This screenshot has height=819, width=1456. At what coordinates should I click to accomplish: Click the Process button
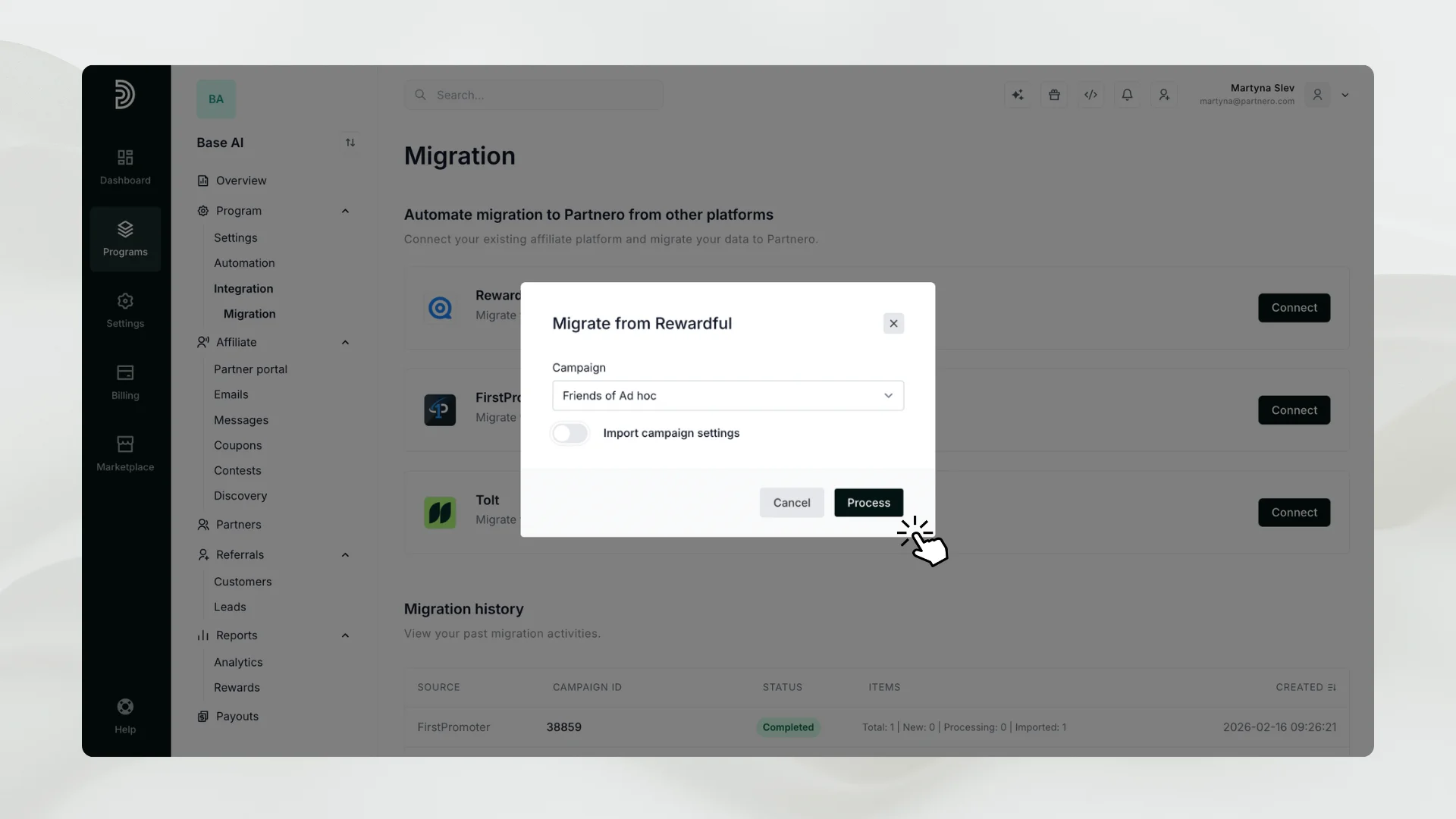(869, 503)
